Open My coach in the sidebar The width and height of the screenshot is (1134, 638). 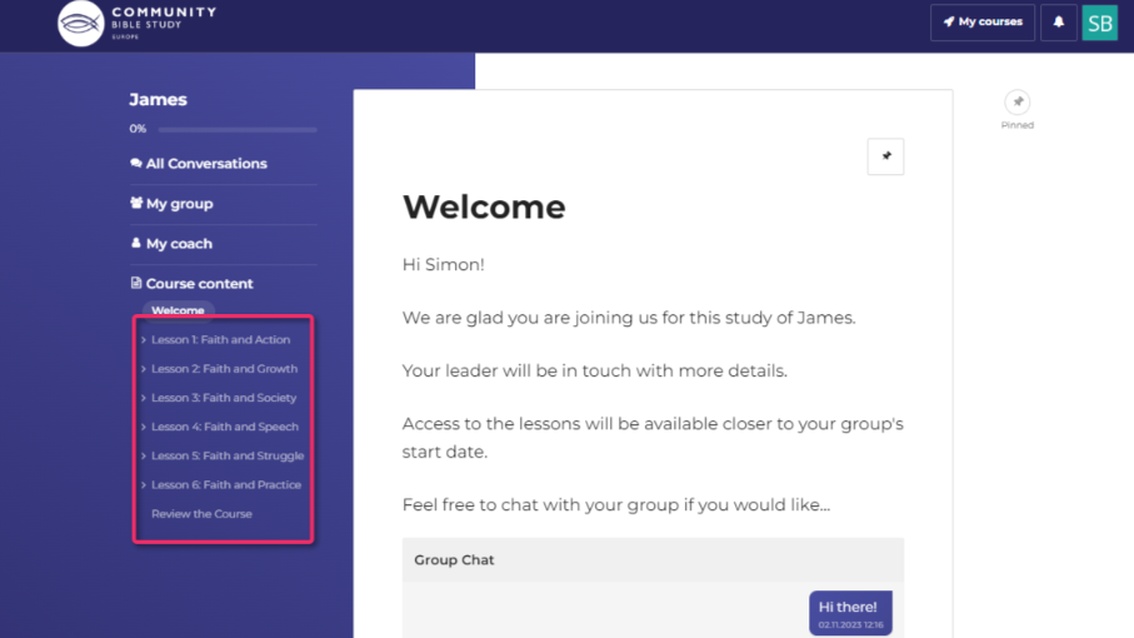pos(171,244)
